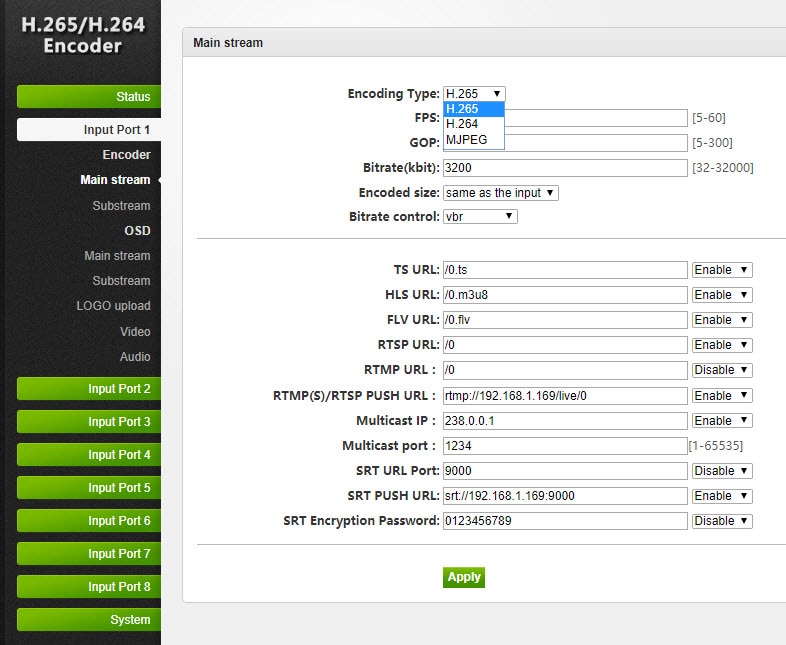Open the Audio settings page
The image size is (786, 645).
(x=135, y=357)
